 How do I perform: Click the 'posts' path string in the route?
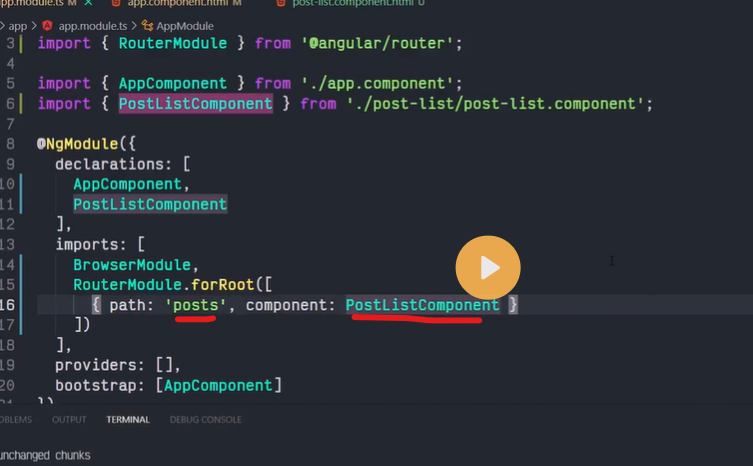point(196,305)
